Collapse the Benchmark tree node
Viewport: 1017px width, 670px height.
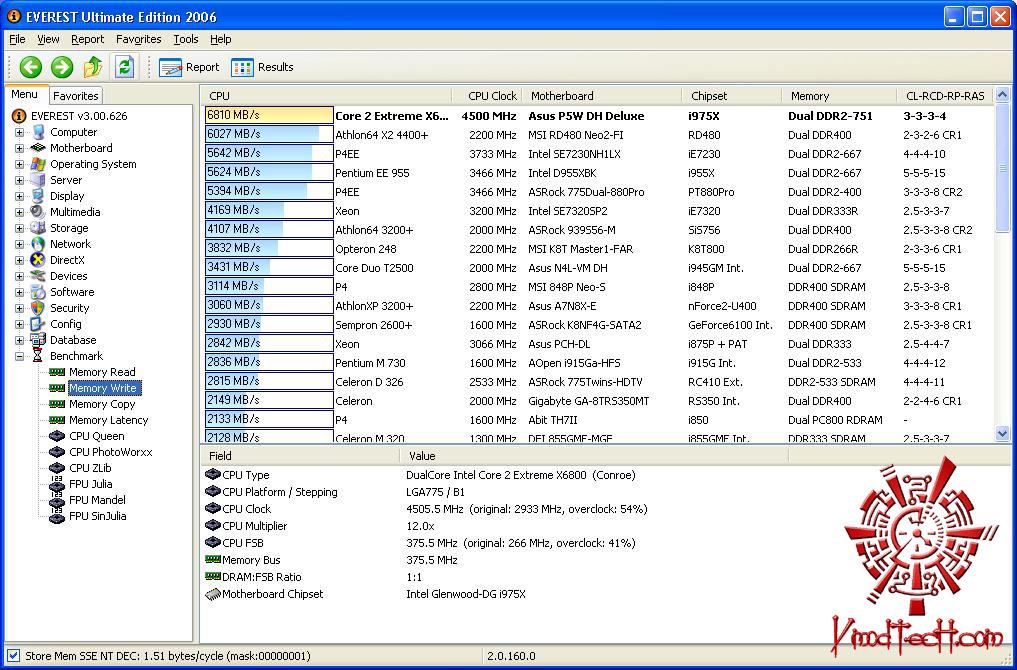pyautogui.click(x=19, y=356)
